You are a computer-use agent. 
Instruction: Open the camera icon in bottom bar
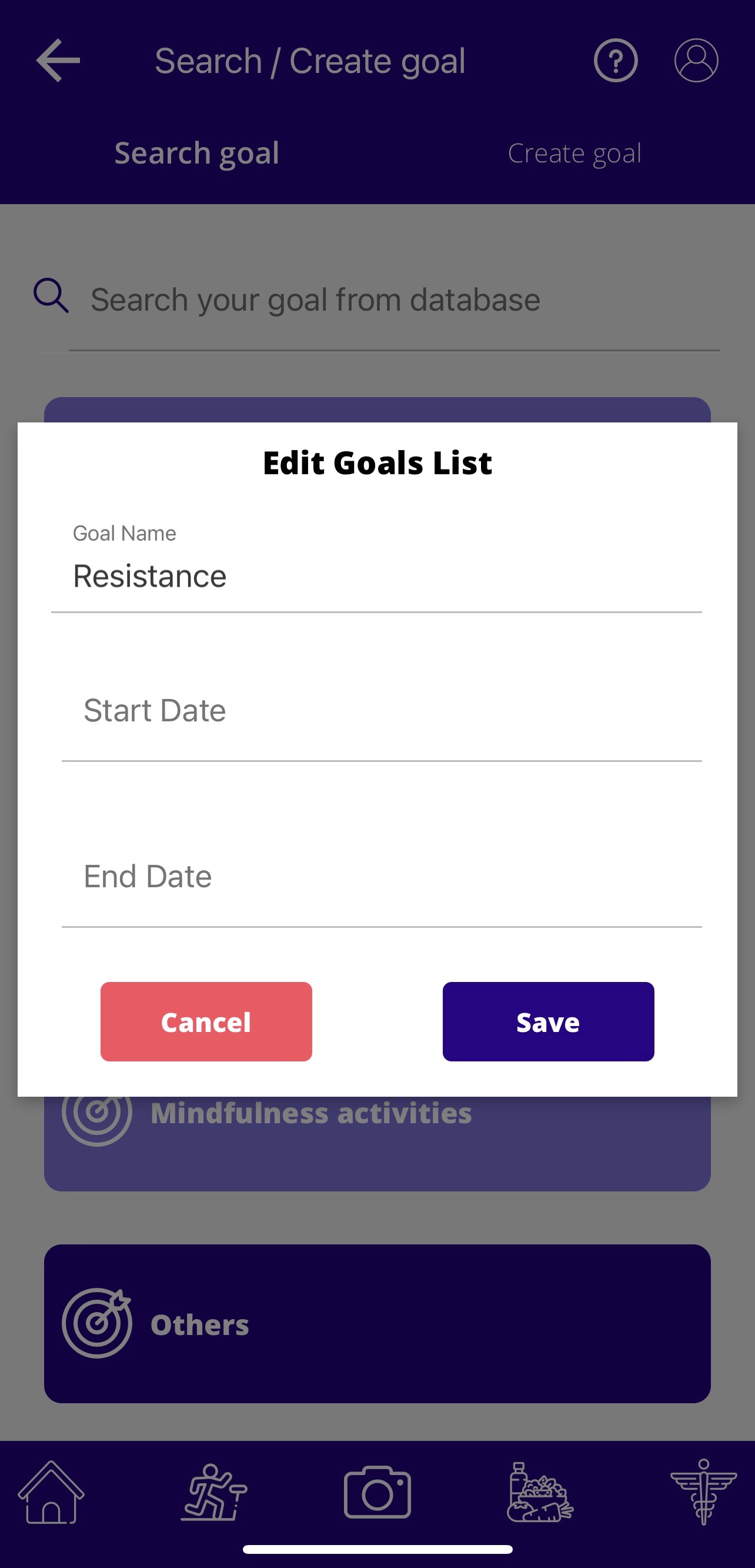pos(377,1492)
